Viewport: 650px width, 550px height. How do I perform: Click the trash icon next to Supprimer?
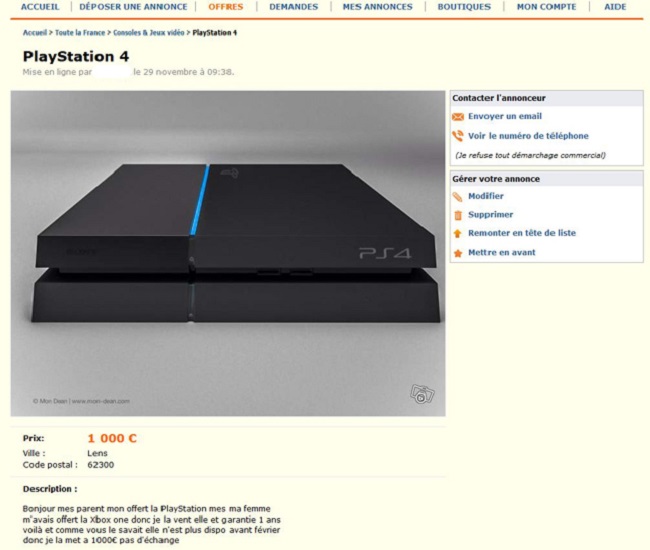pos(458,215)
